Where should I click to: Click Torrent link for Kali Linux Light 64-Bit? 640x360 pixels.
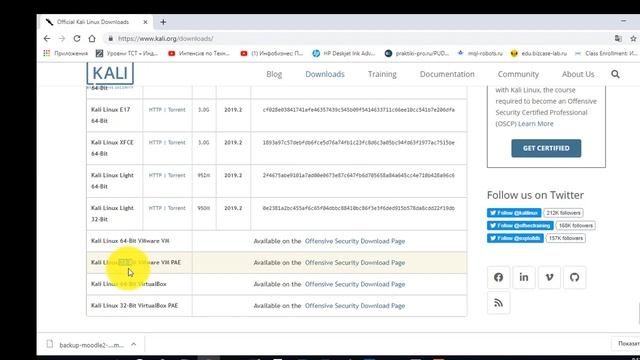click(177, 175)
